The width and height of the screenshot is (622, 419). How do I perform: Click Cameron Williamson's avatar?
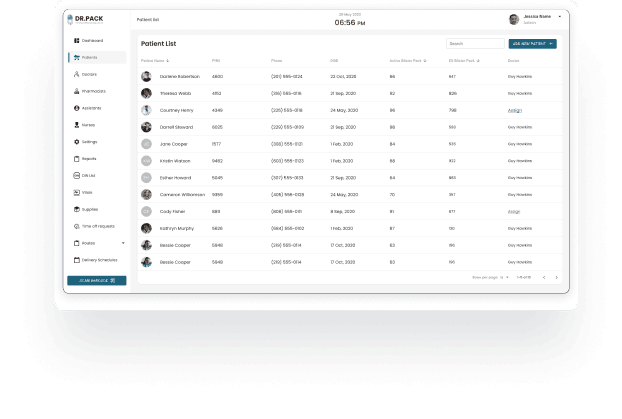tap(146, 194)
